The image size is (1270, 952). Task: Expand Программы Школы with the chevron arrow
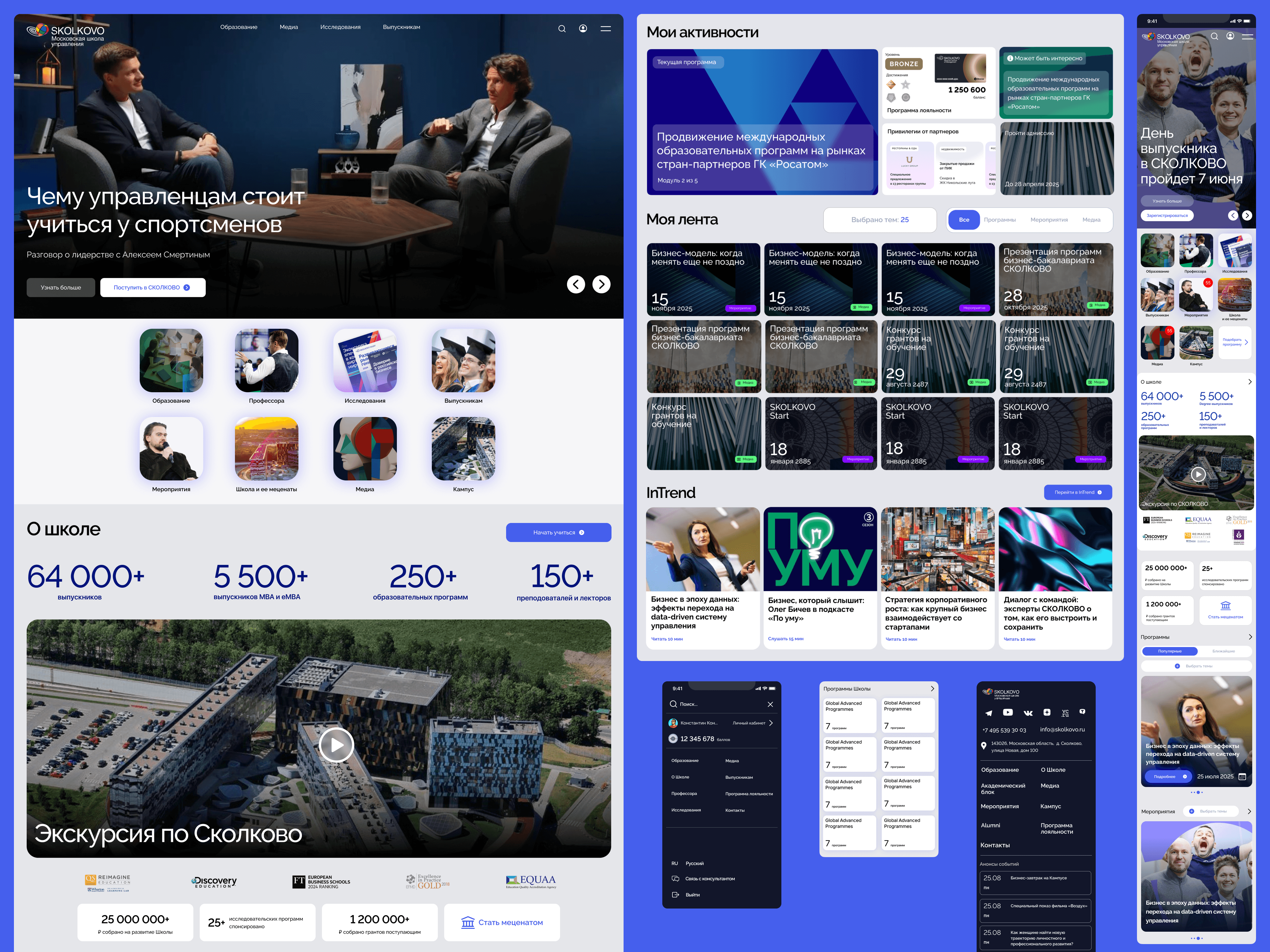point(932,689)
